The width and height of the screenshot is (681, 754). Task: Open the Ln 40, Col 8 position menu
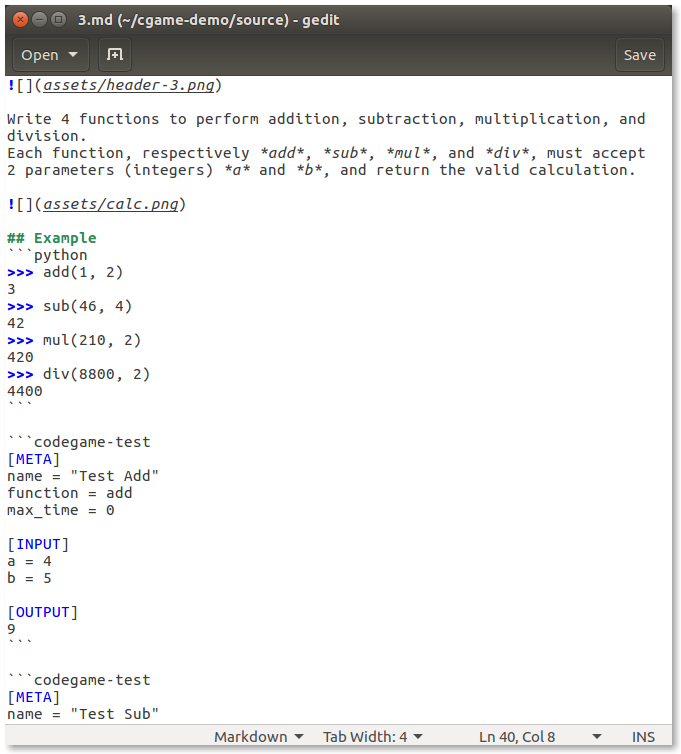pyautogui.click(x=540, y=737)
